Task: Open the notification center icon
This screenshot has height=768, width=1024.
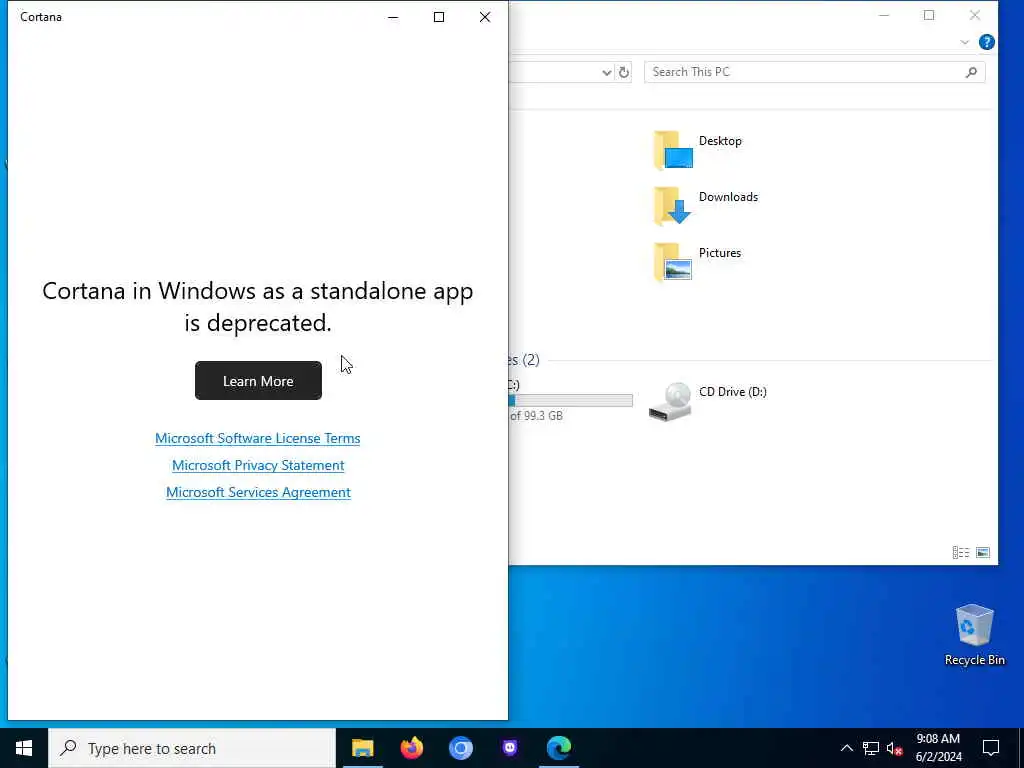Action: (991, 748)
